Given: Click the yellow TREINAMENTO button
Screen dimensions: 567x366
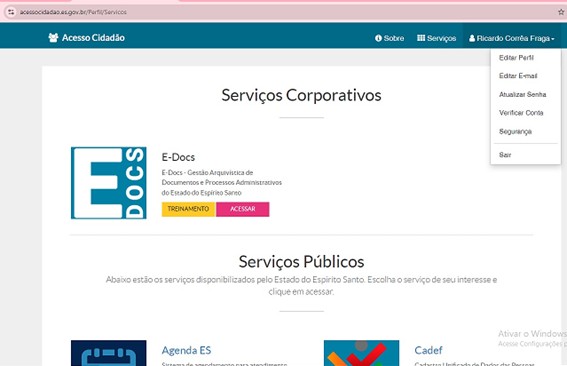Looking at the screenshot, I should pyautogui.click(x=188, y=209).
